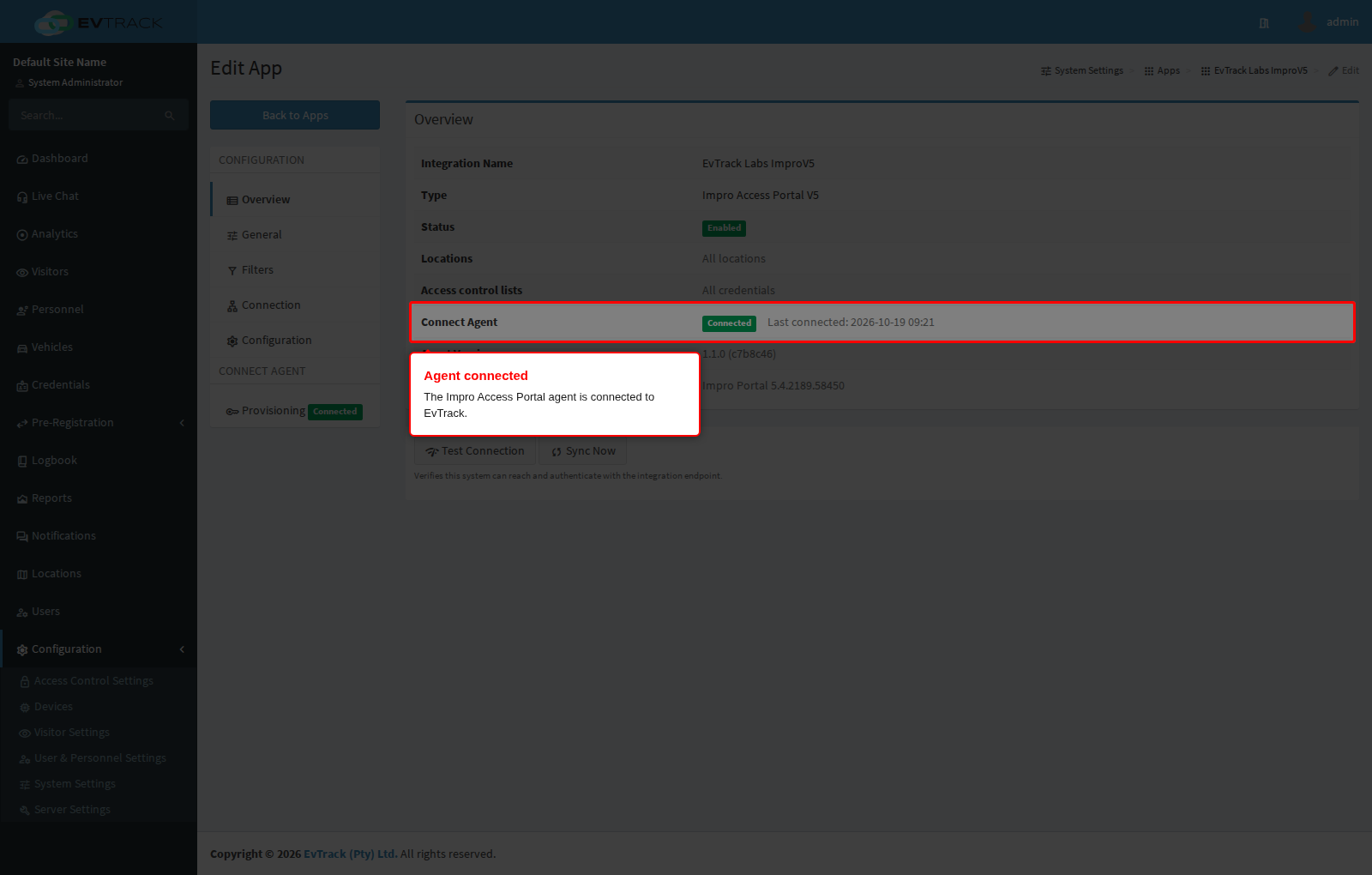This screenshot has height=875, width=1372.
Task: Click the Sync Now button
Action: click(583, 451)
